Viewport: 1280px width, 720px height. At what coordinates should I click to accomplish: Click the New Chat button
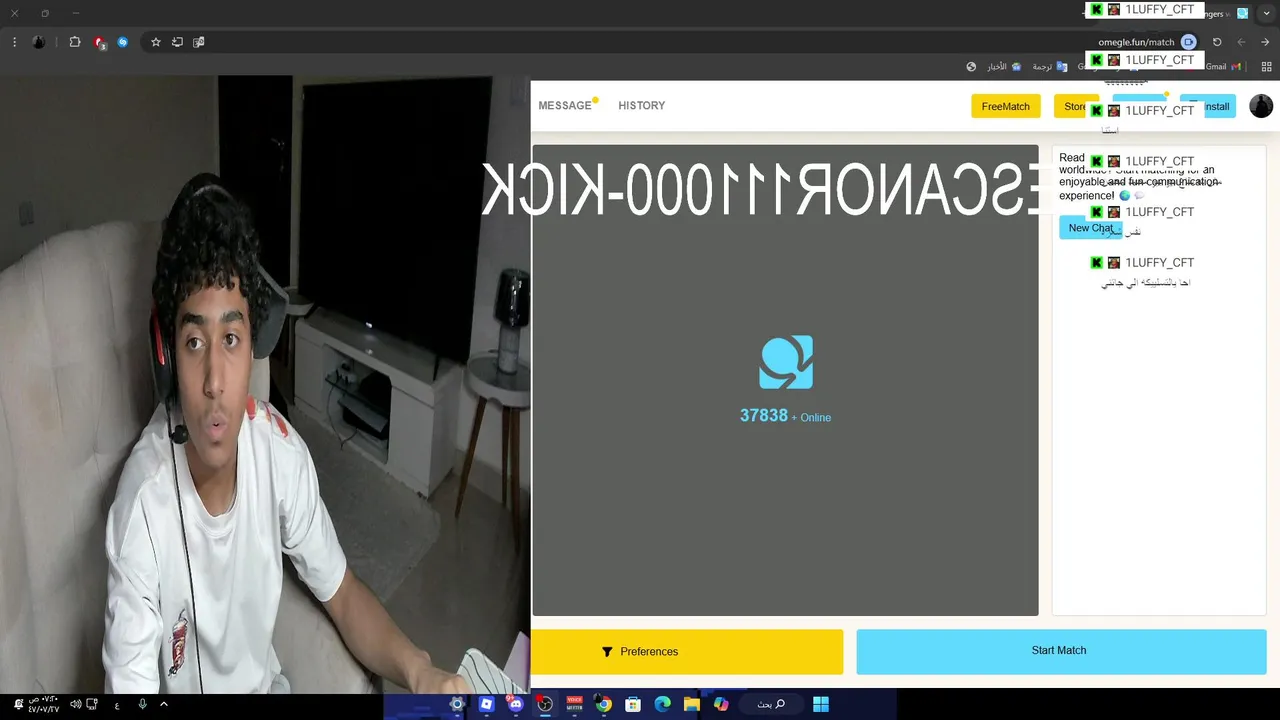(x=1091, y=228)
